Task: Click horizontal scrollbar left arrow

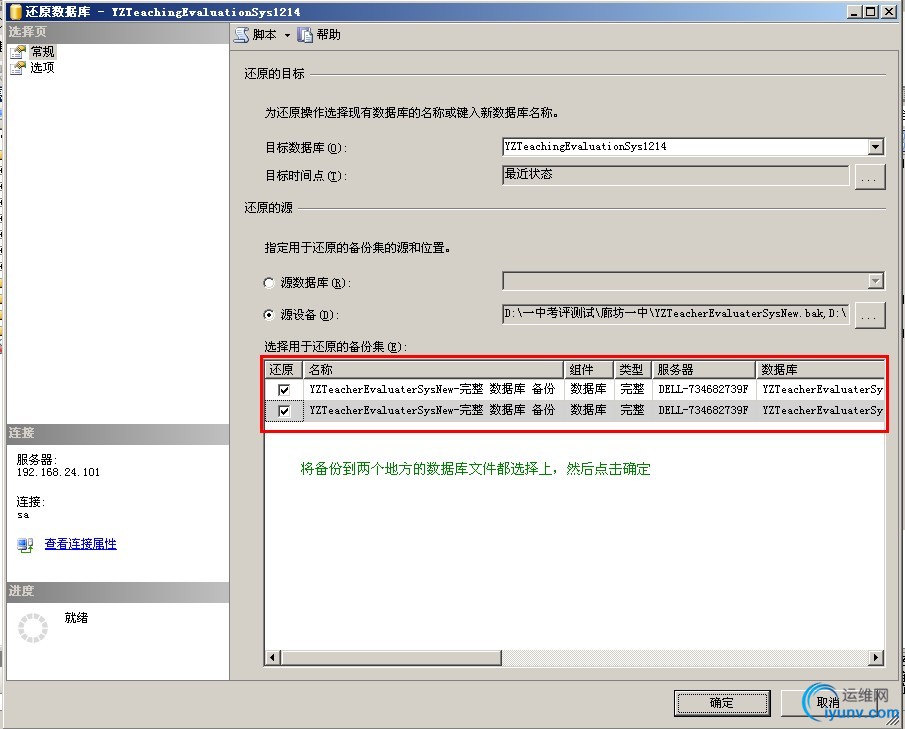Action: click(272, 657)
